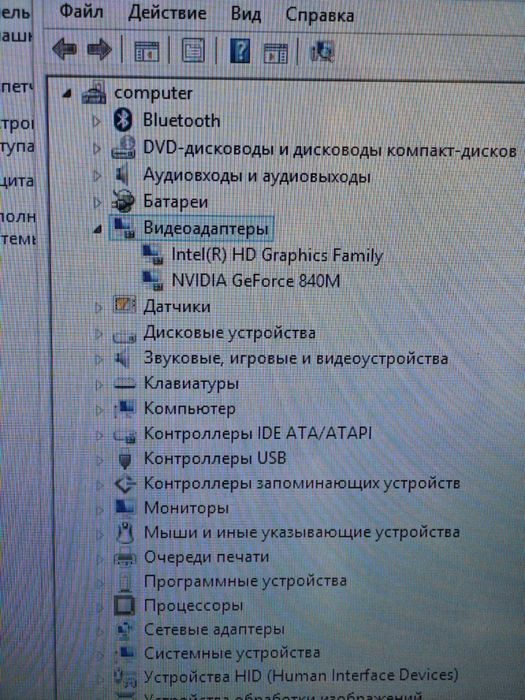Click the Мониторы monitor icon
The image size is (525, 700).
point(125,506)
